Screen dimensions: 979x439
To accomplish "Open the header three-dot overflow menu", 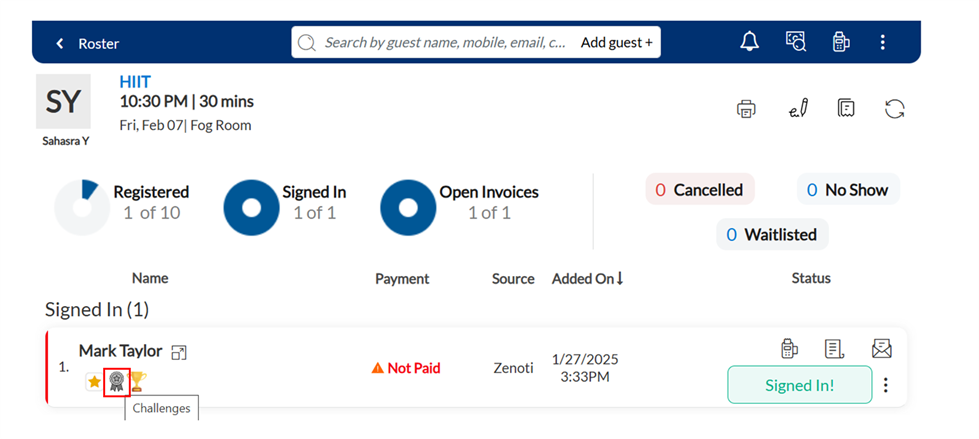I will [x=882, y=42].
